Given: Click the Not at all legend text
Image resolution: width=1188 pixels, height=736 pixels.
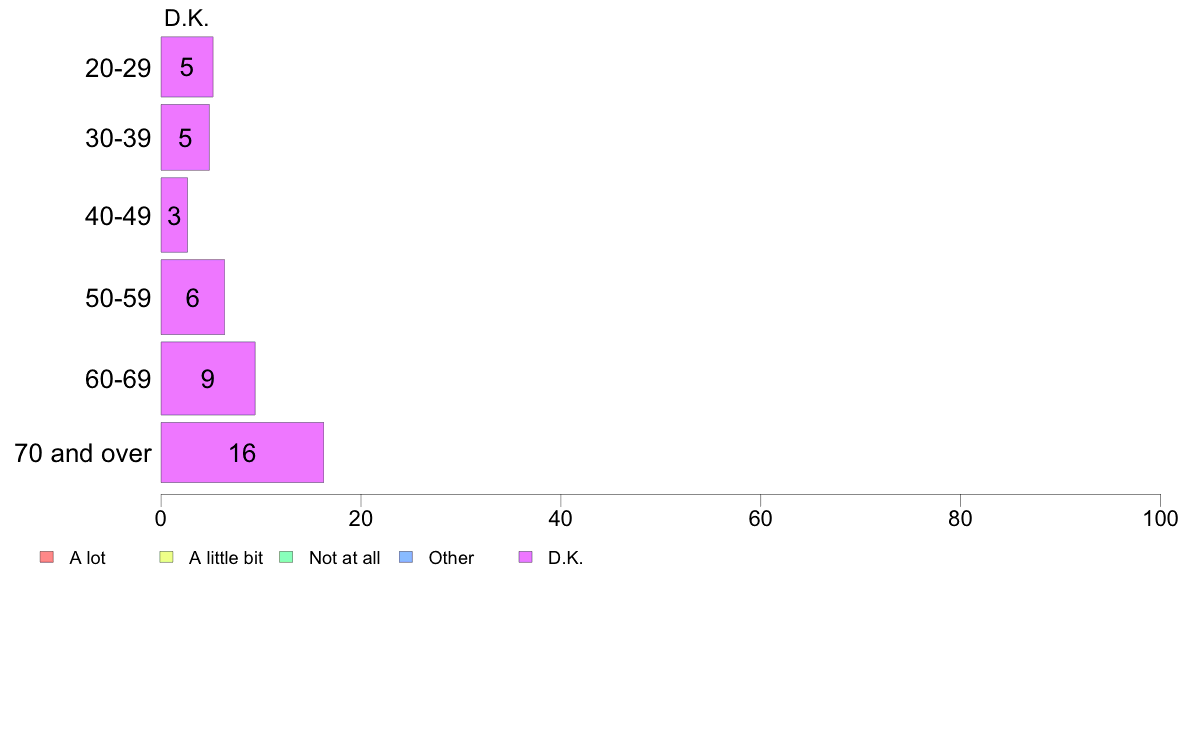Looking at the screenshot, I should coord(345,558).
